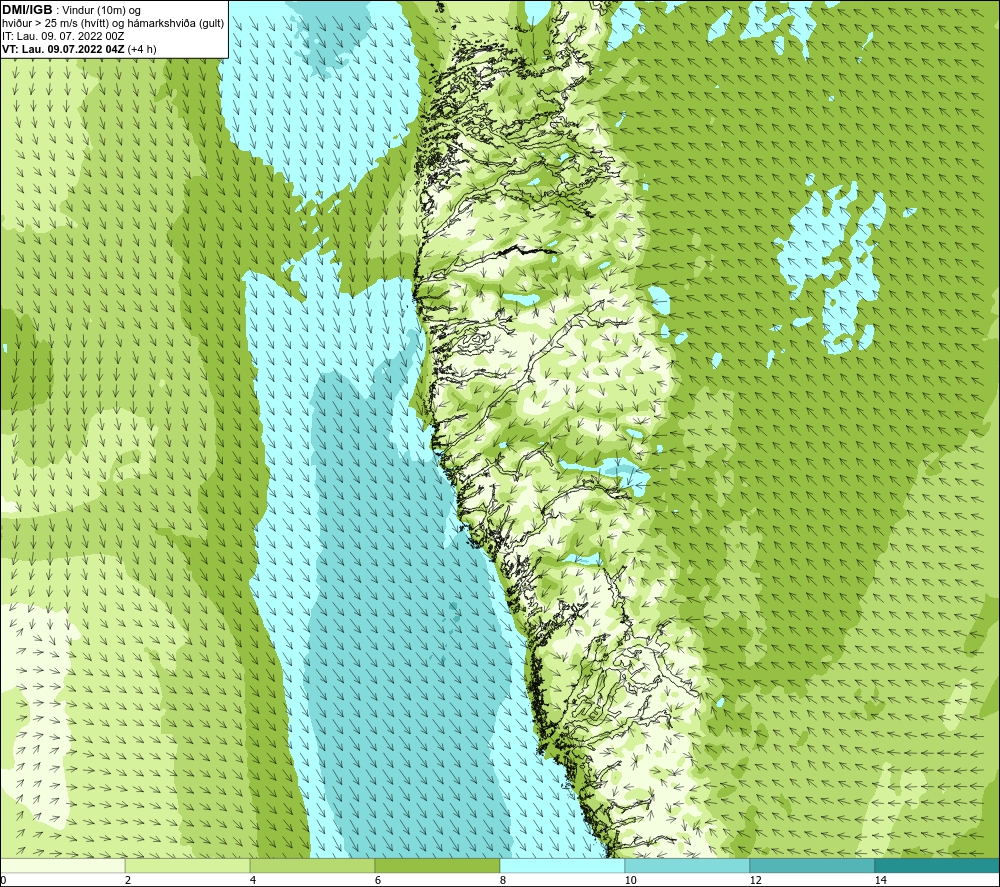Viewport: 1000px width, 887px height.
Task: Click the scale label '12'
Action: (756, 880)
